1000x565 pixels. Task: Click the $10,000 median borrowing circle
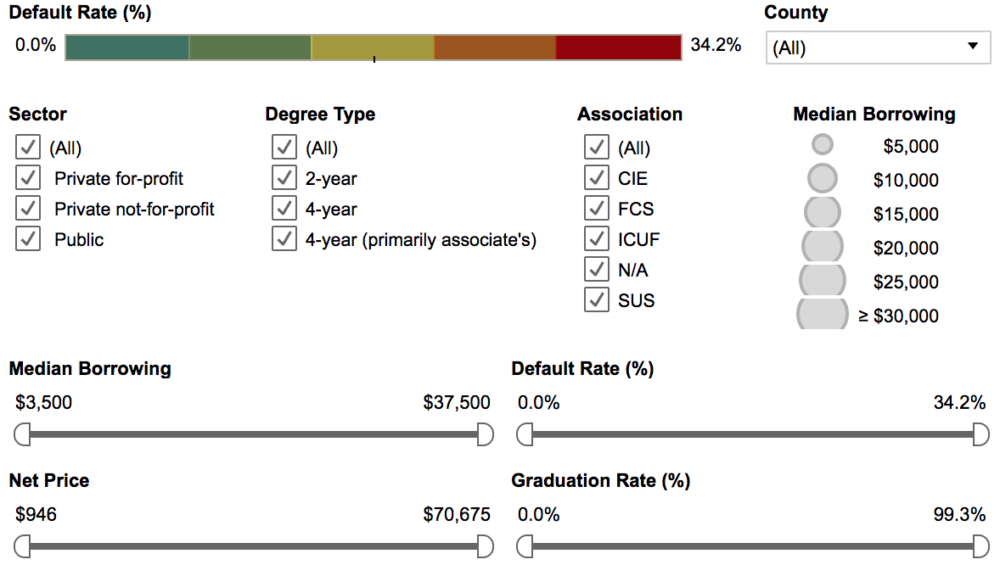click(822, 180)
